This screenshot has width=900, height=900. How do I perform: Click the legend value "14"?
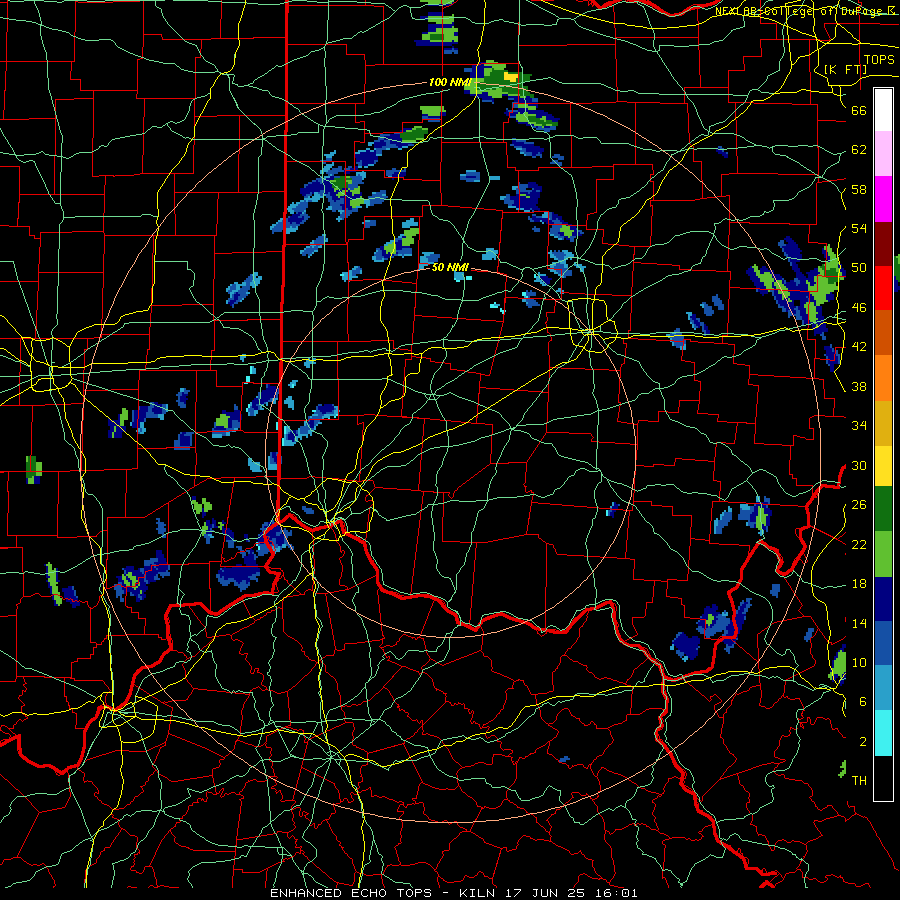859,623
